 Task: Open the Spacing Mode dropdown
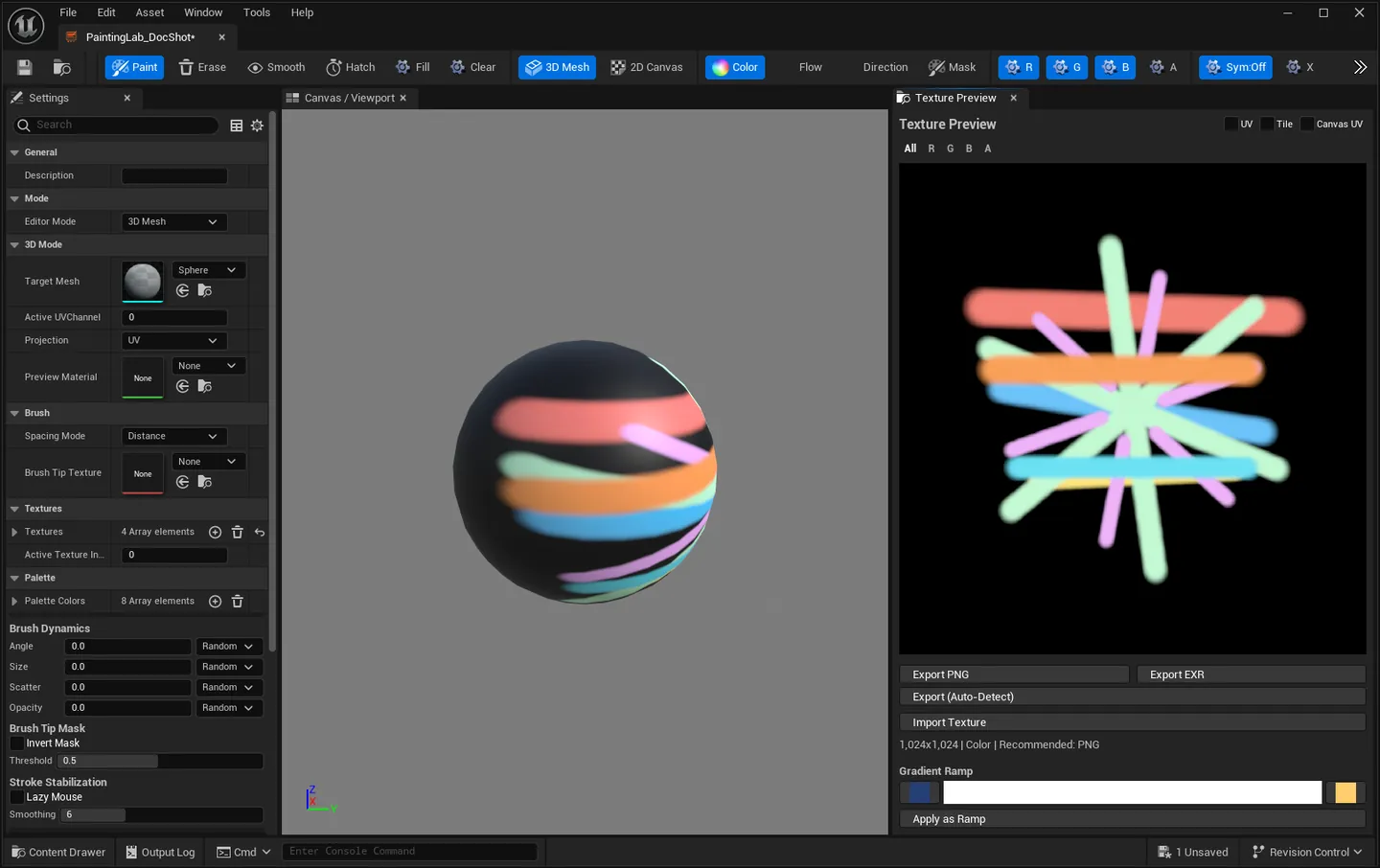click(x=173, y=436)
